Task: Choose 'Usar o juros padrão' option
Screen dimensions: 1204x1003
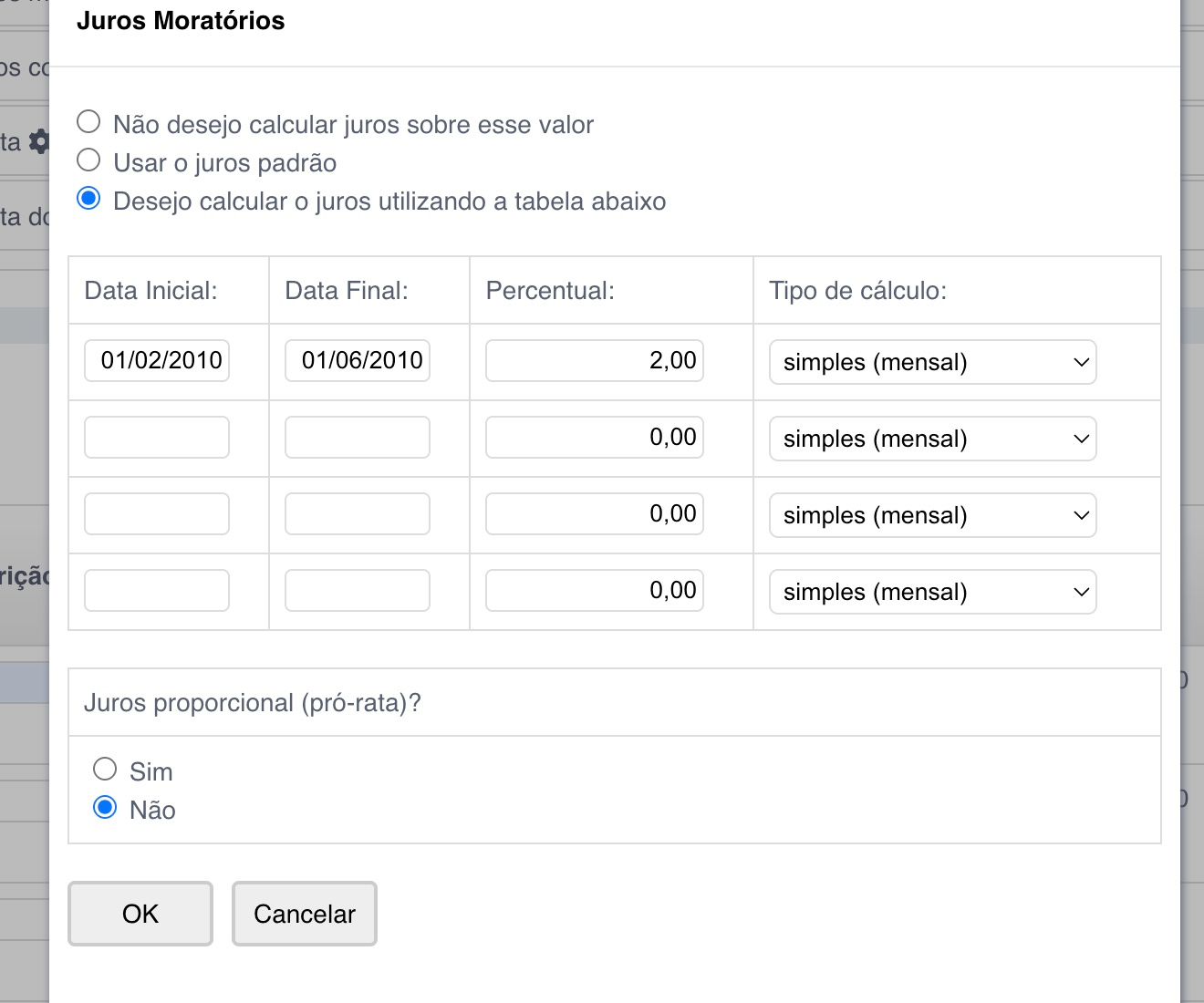Action: pos(88,160)
